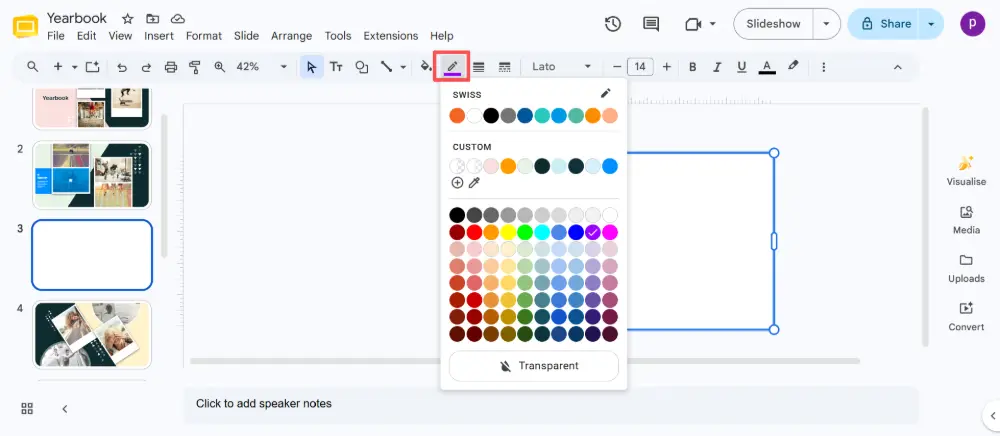The image size is (1000, 436).
Task: Undo the last action
Action: (122, 66)
